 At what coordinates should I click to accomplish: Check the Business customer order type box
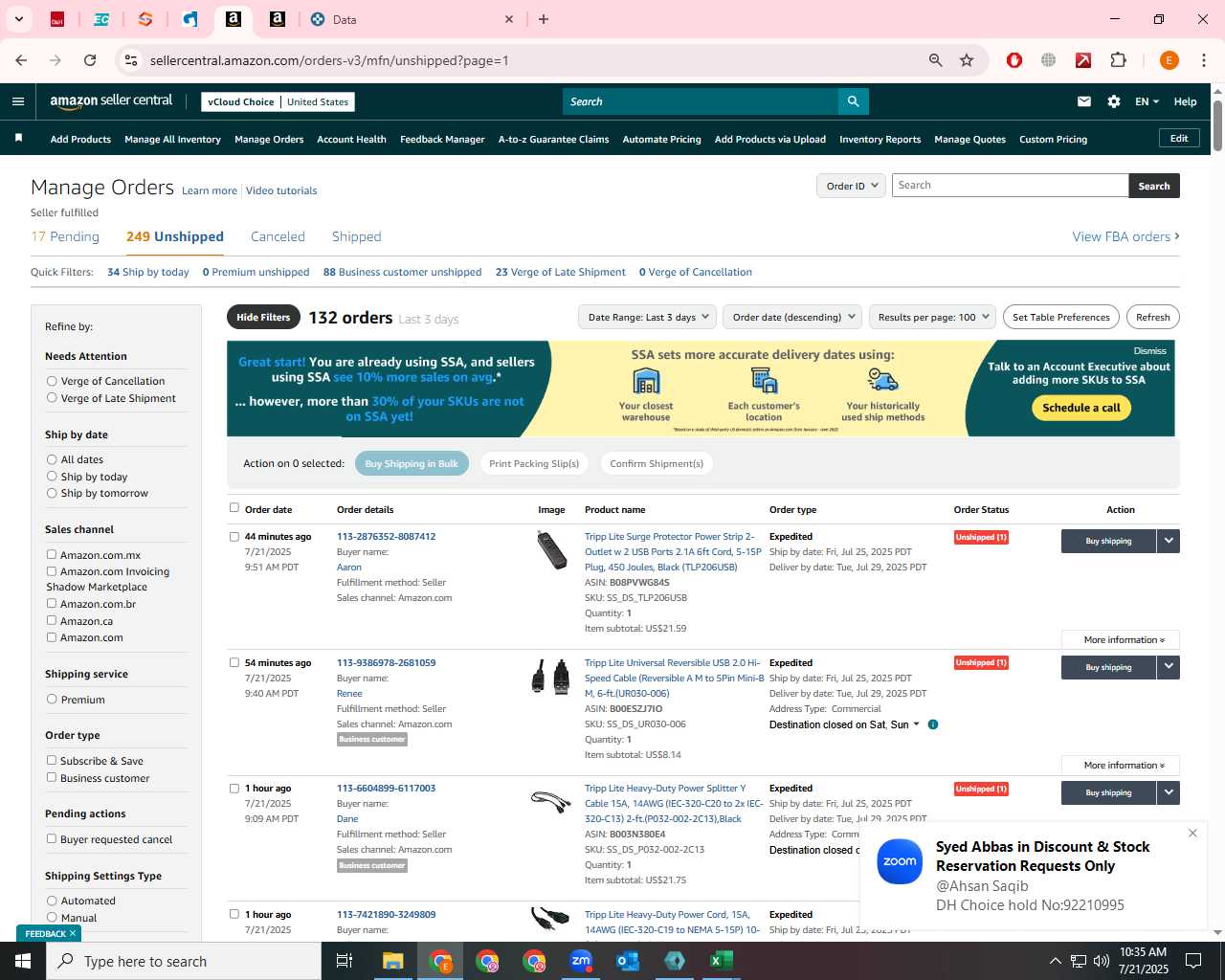(x=52, y=777)
